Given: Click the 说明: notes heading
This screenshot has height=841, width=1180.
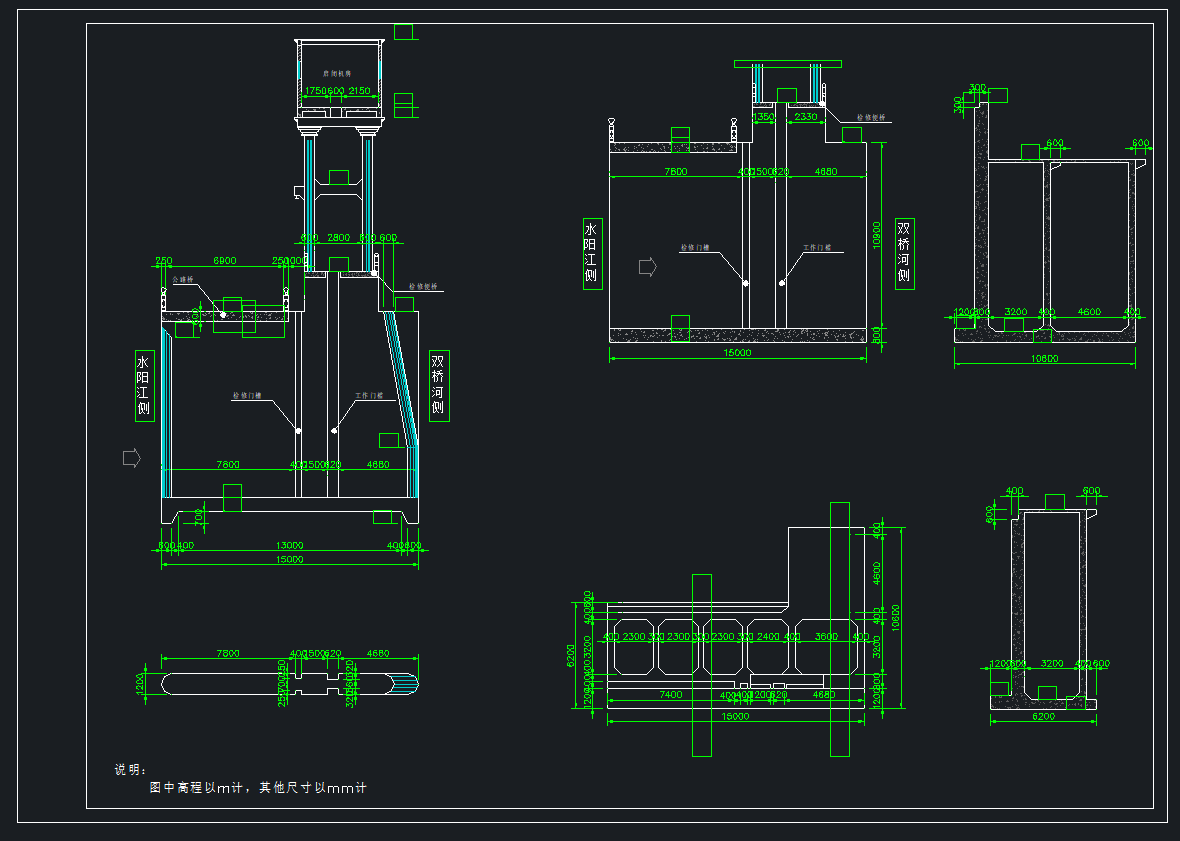Looking at the screenshot, I should [x=131, y=770].
